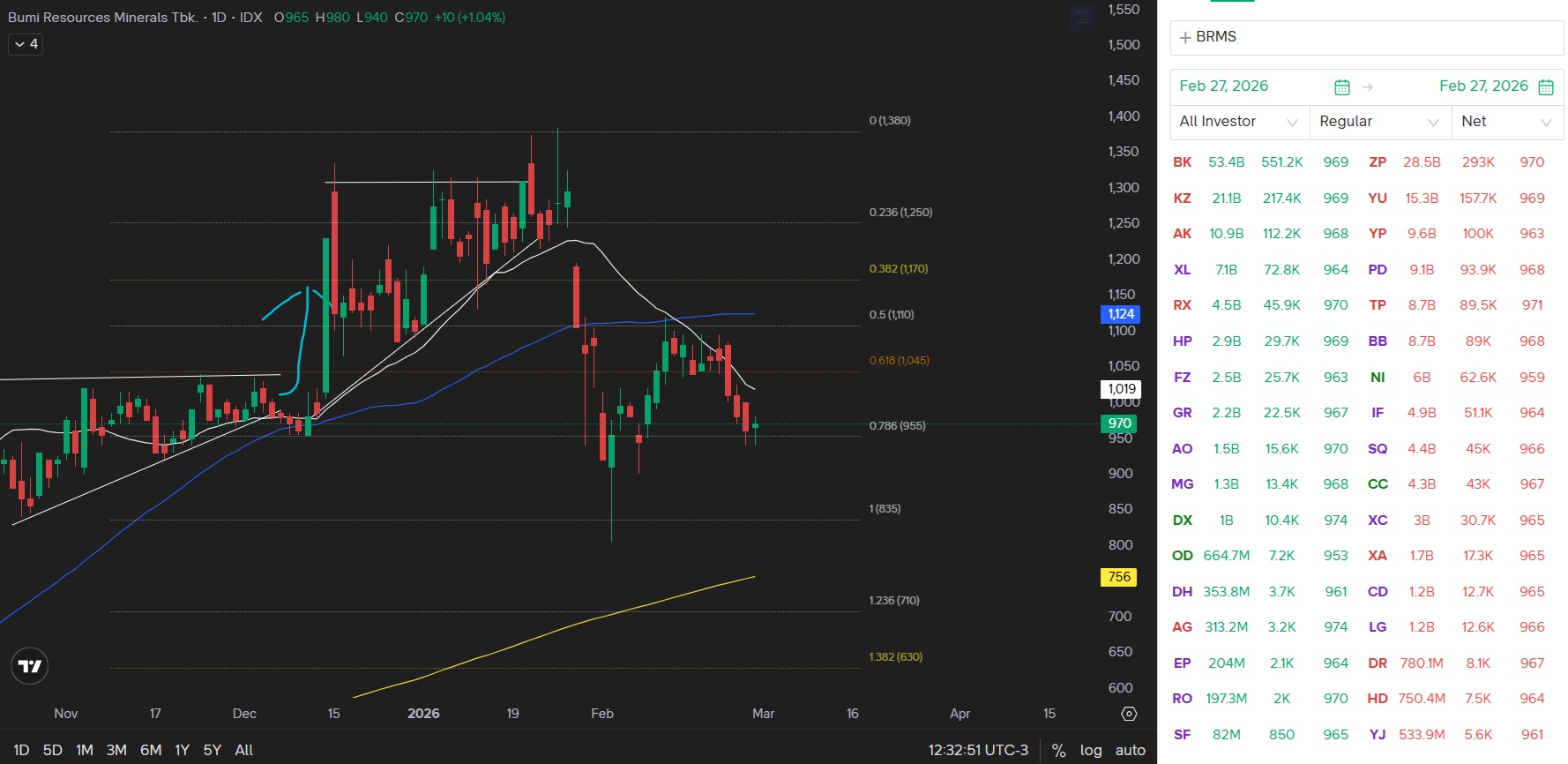Click the 53.4B value in BK row
The height and width of the screenshot is (764, 1568).
coord(1227,162)
